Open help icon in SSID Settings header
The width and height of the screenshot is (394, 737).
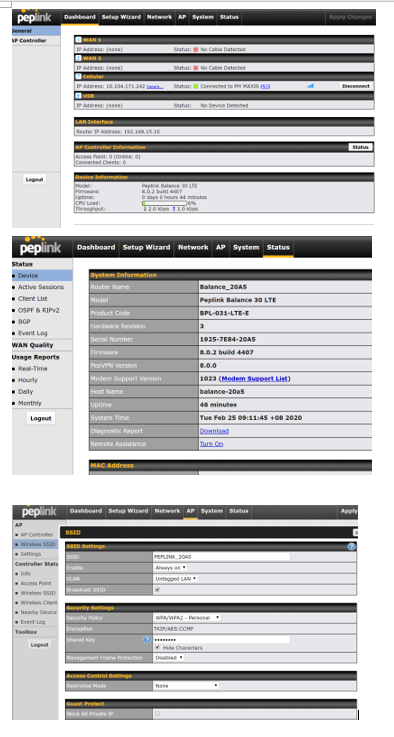point(351,547)
